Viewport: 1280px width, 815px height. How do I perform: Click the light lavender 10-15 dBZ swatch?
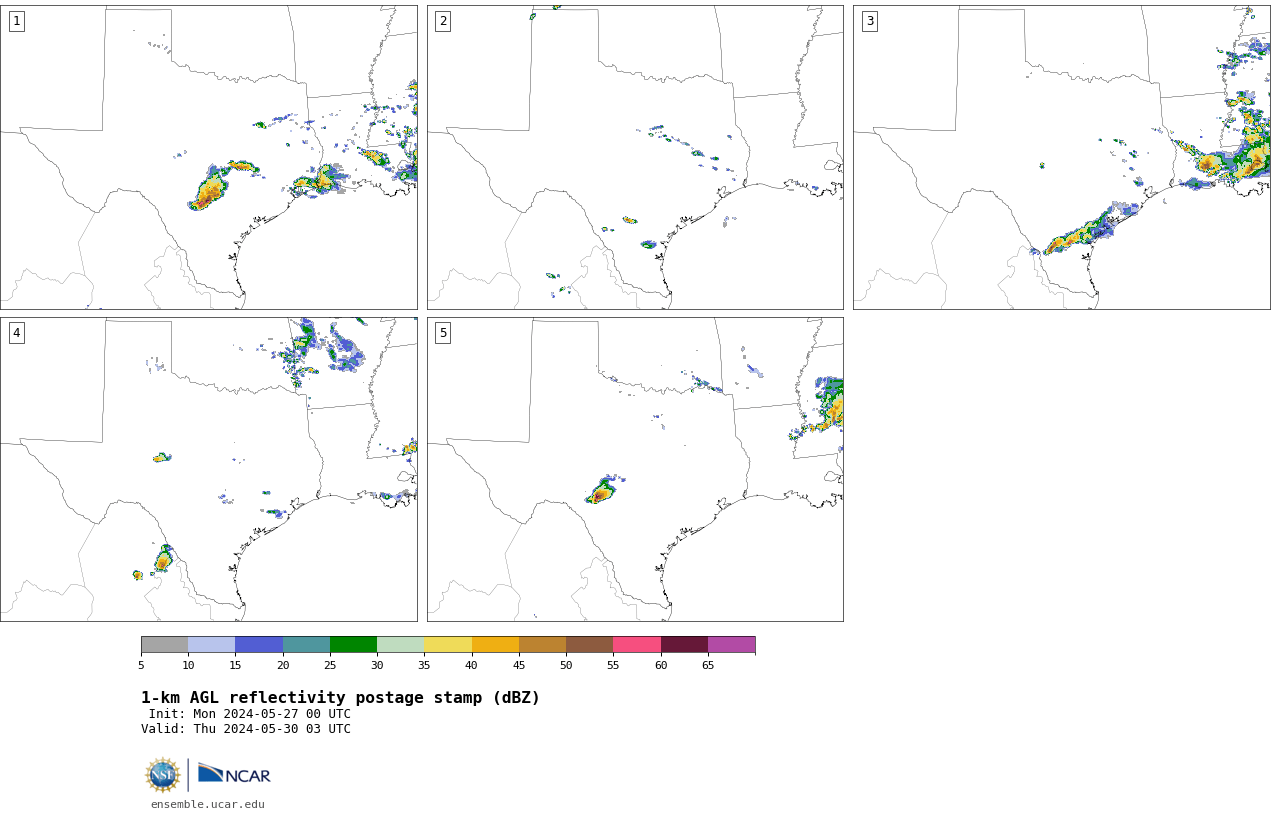point(211,644)
